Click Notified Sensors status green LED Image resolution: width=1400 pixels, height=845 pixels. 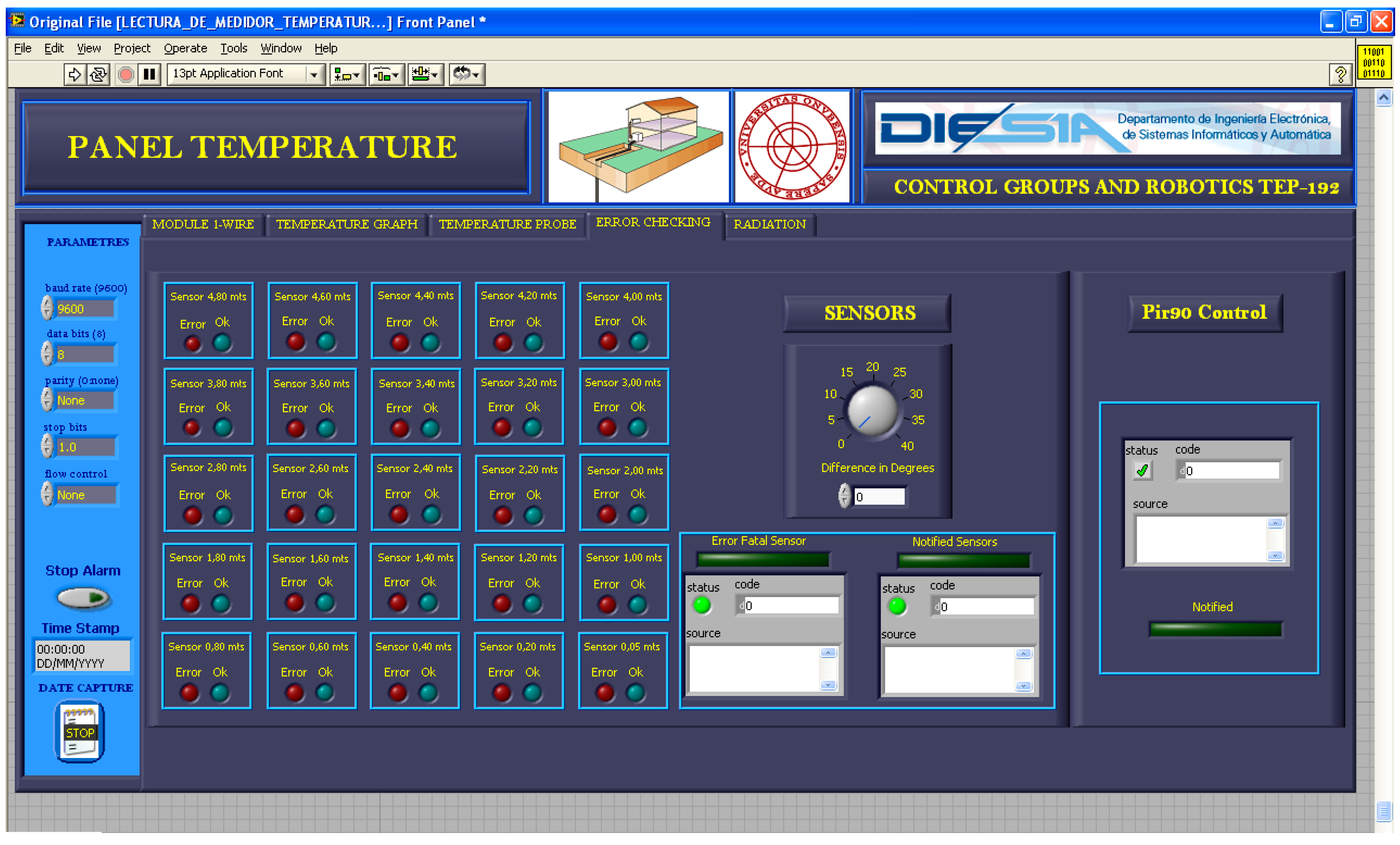point(897,606)
